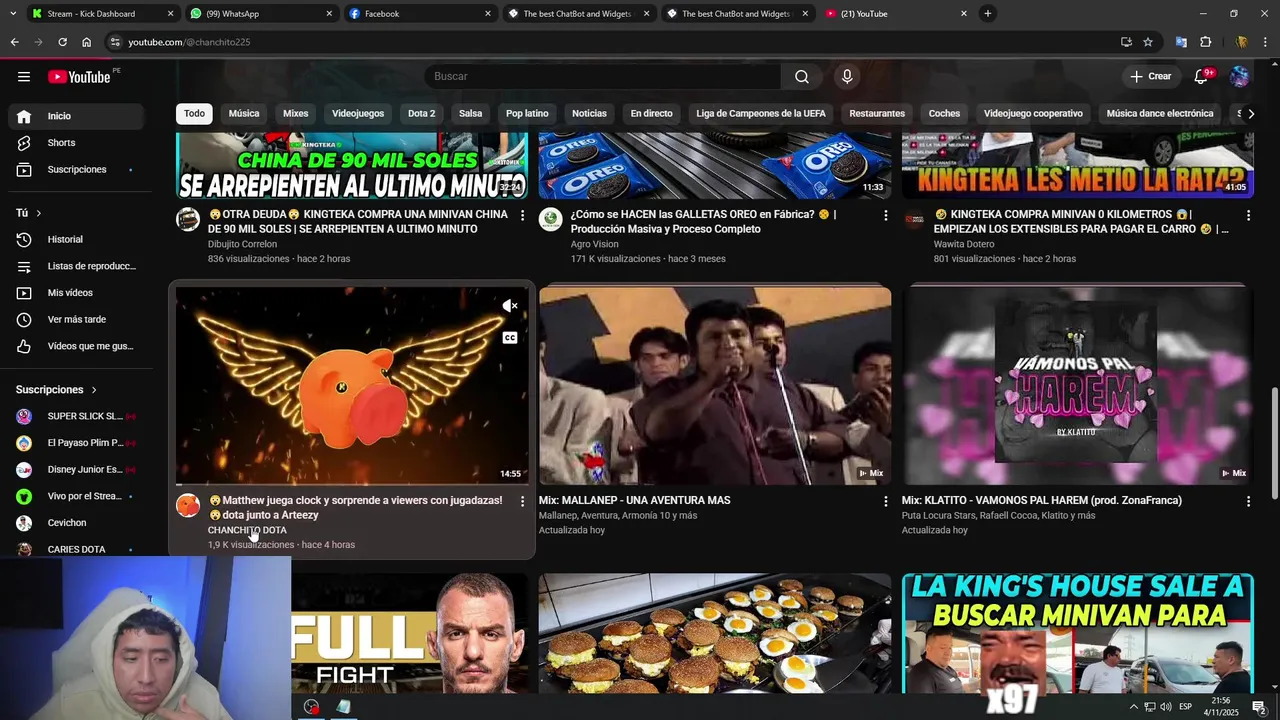Image resolution: width=1280 pixels, height=720 pixels.
Task: Select the Dota 2 filter chip
Action: pos(421,114)
